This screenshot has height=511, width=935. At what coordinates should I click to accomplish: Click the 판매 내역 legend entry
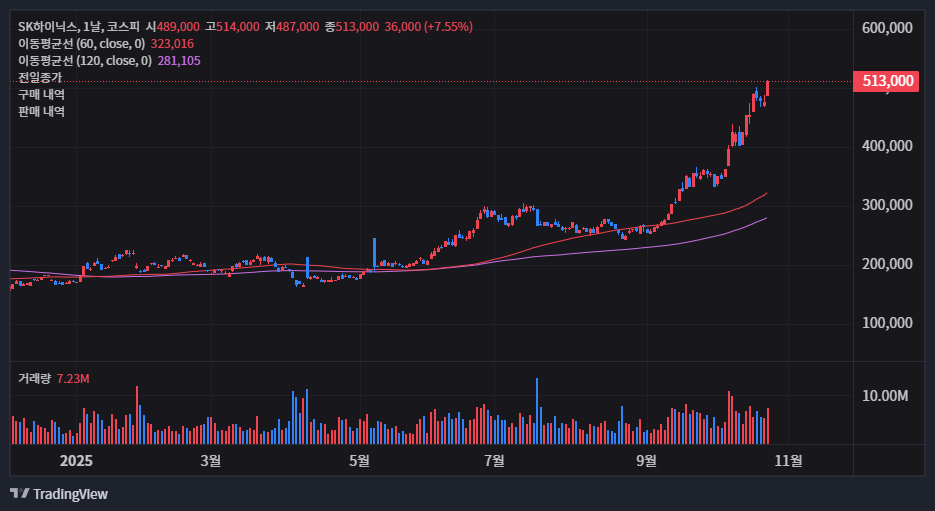pyautogui.click(x=41, y=111)
